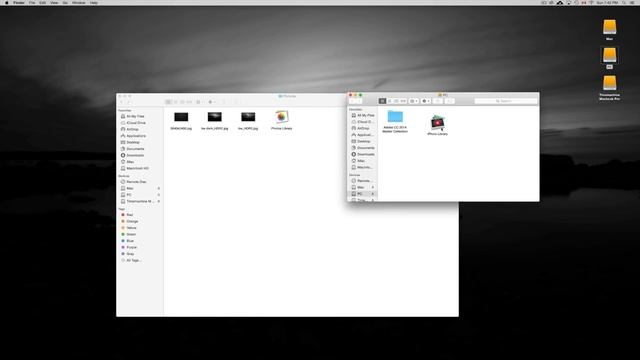
Task: Open Documents in PC window sidebar
Action: pyautogui.click(x=362, y=148)
